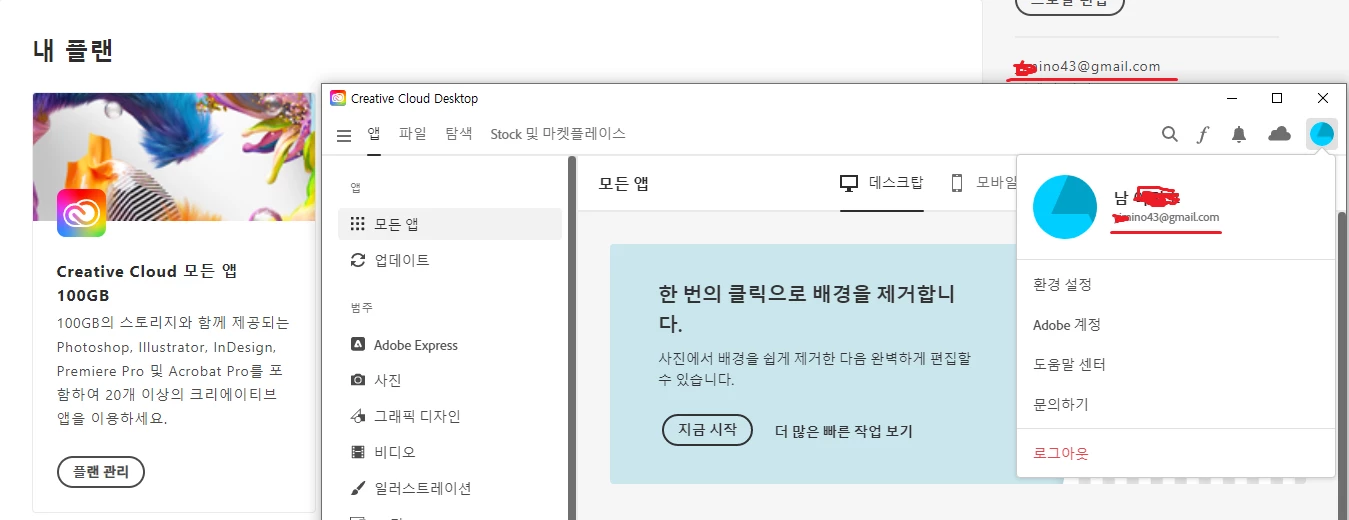Screen dimensions: 1349x520
Task: Click the cloud sync status icon
Action: pyautogui.click(x=1279, y=134)
